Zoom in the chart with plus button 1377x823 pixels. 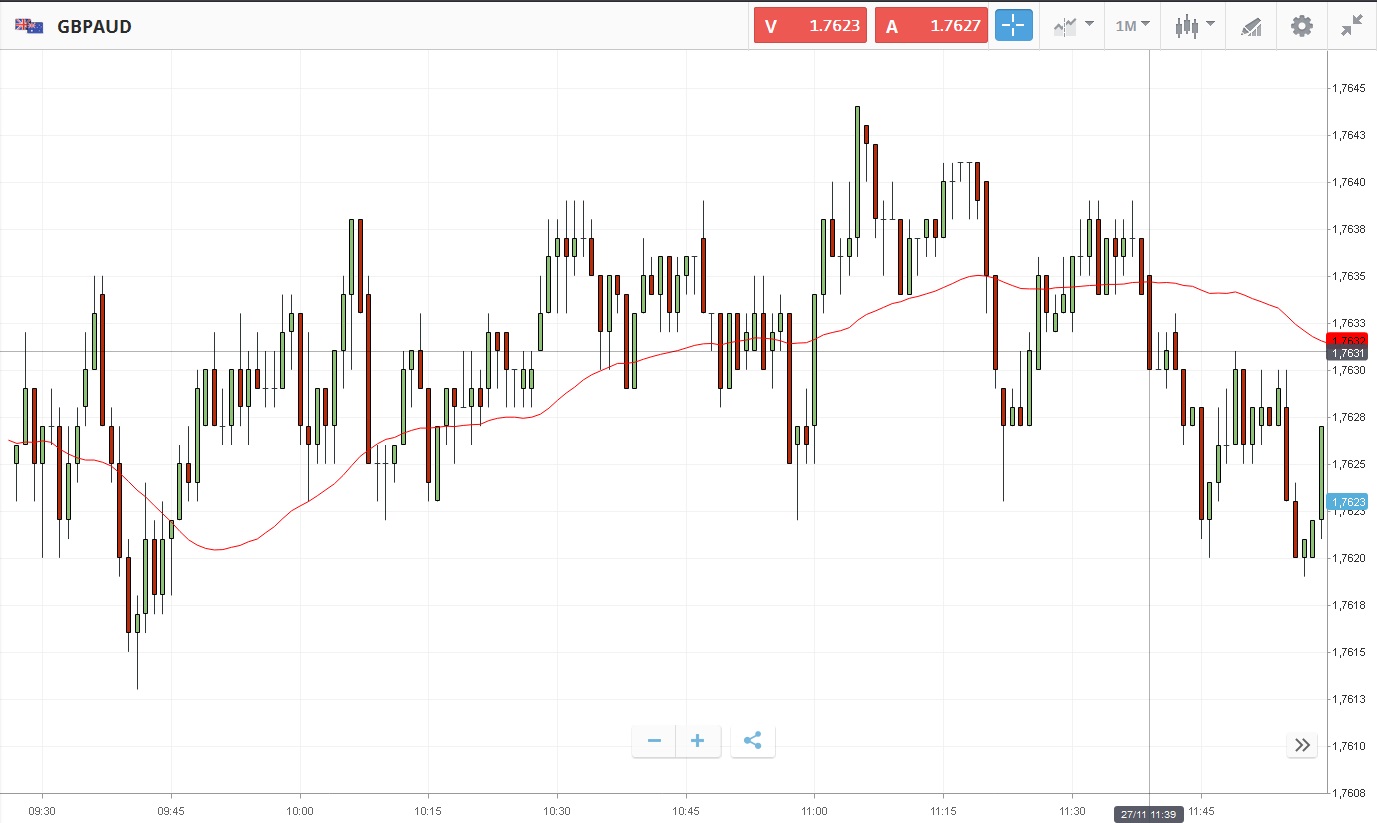coord(698,741)
